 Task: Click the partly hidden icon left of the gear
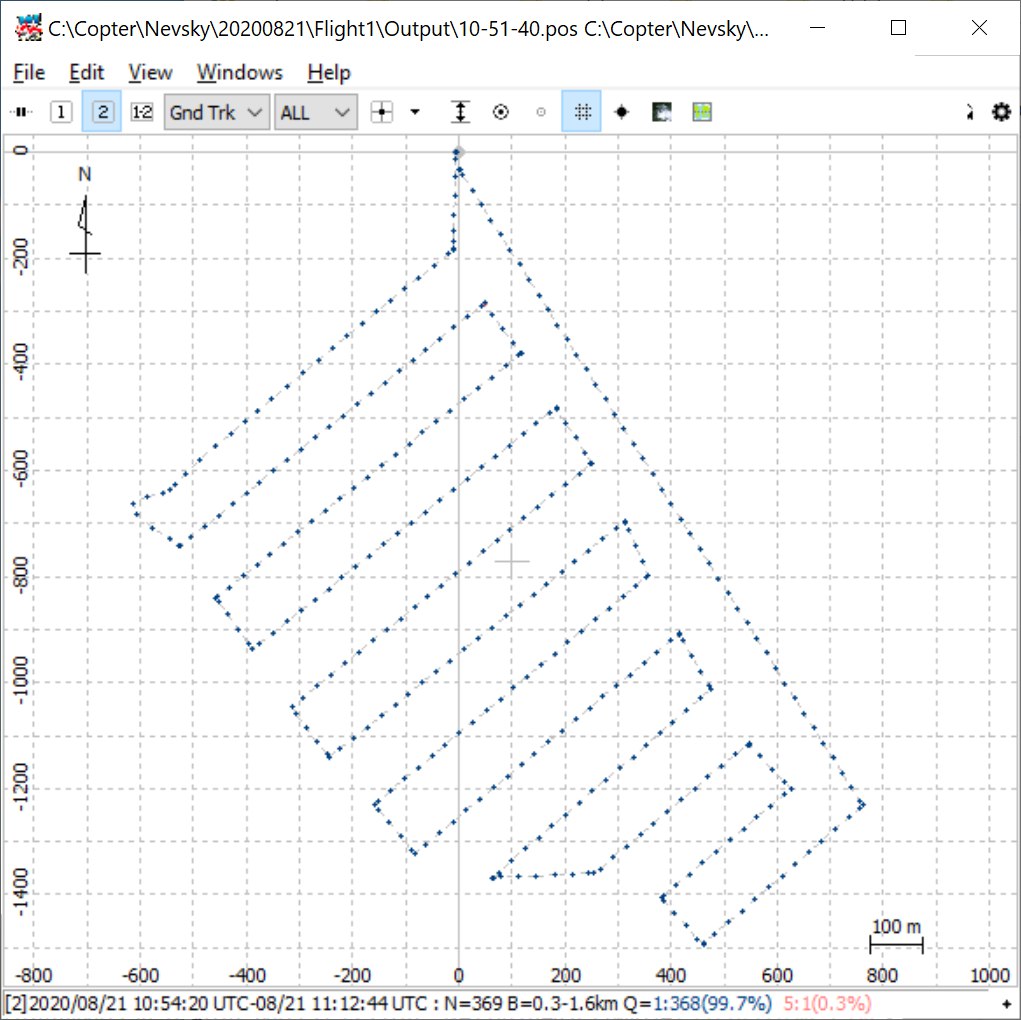click(x=970, y=112)
